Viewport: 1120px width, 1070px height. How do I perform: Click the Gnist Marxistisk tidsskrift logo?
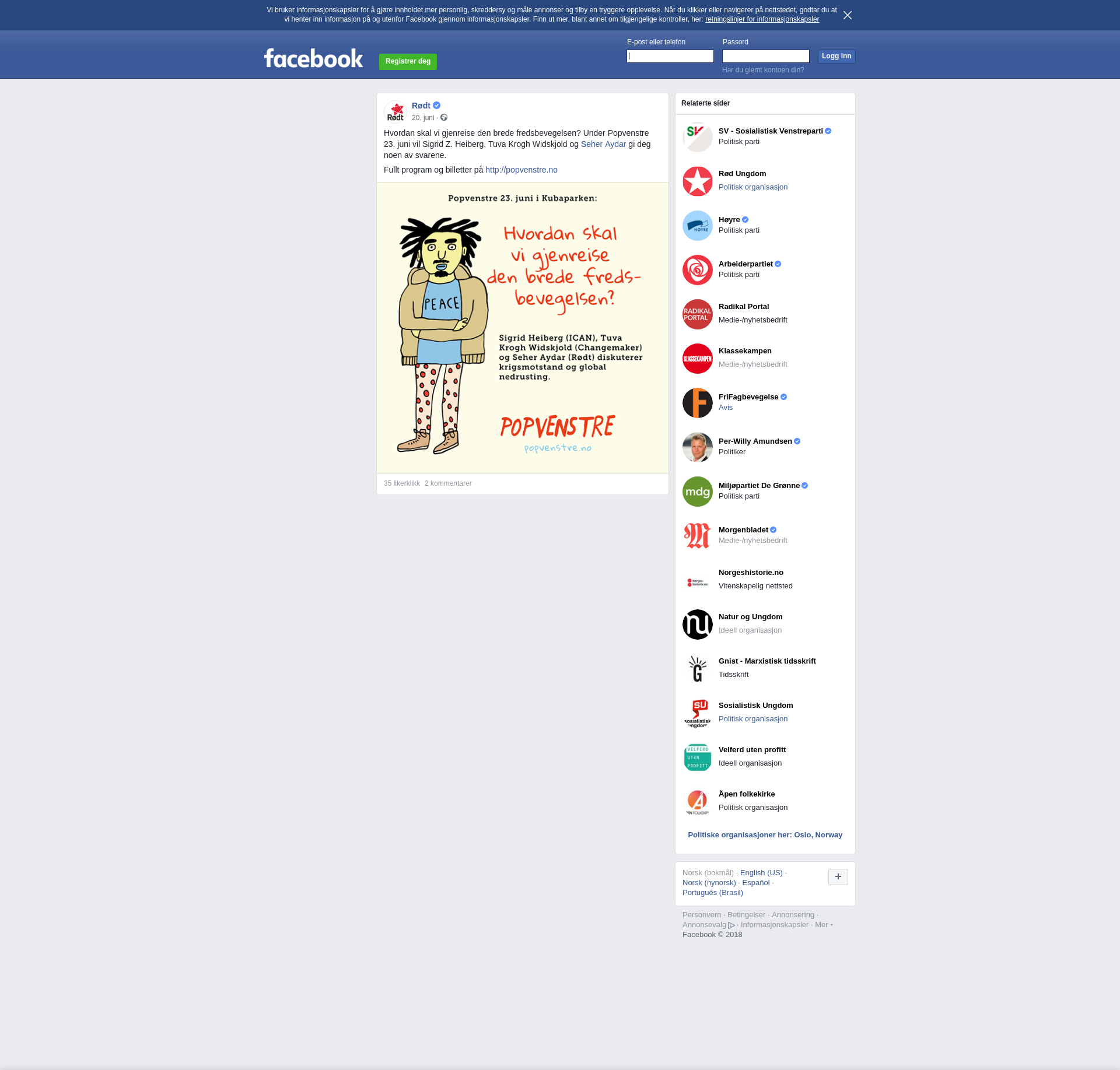pyautogui.click(x=698, y=669)
